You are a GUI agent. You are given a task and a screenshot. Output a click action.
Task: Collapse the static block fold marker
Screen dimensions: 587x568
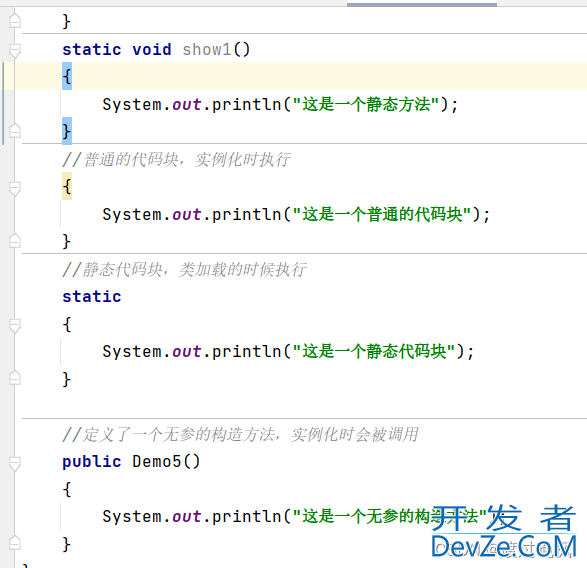[x=15, y=325]
